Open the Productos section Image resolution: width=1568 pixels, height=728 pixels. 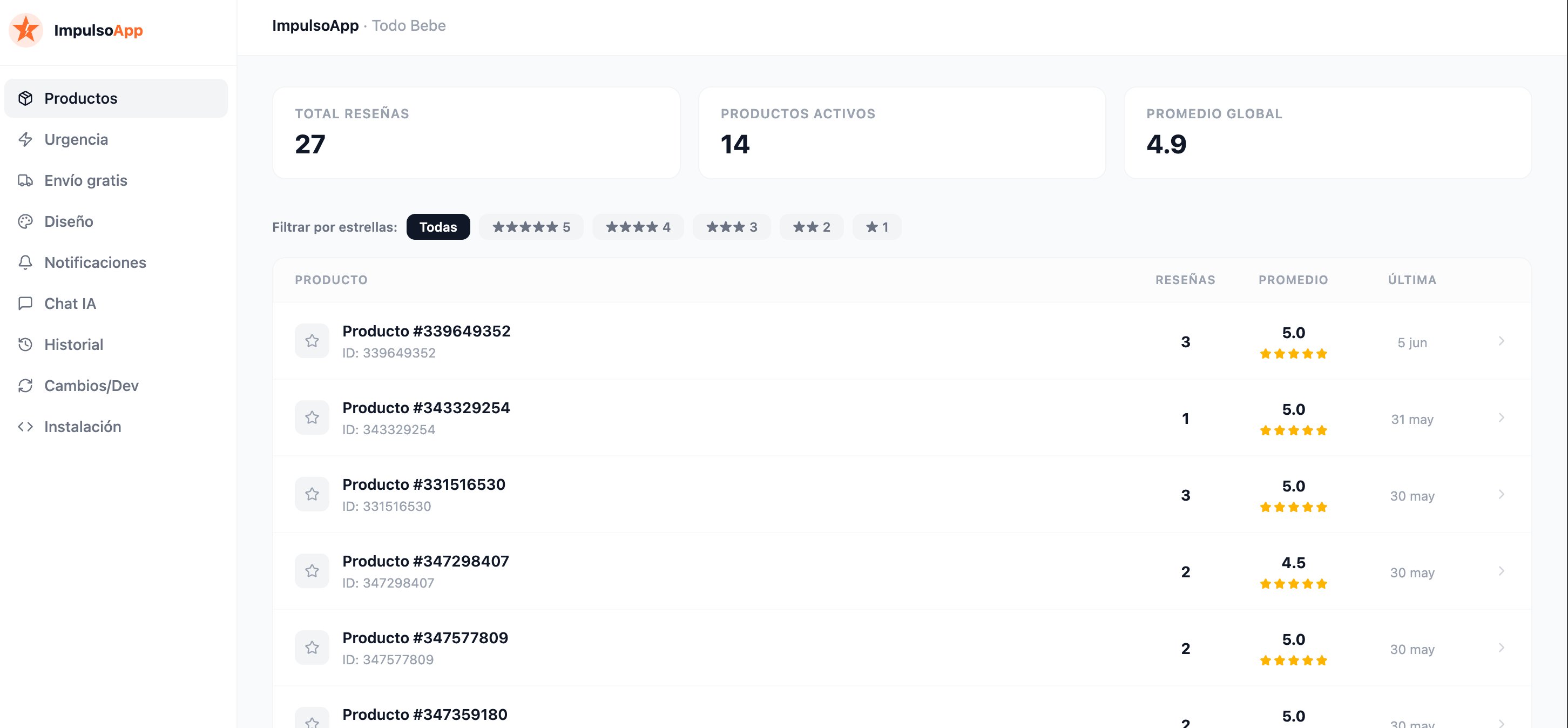tap(116, 98)
